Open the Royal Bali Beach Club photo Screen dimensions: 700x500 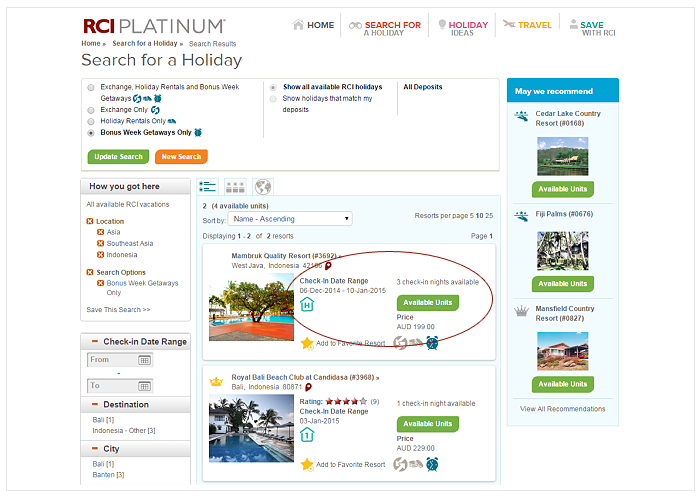(251, 429)
